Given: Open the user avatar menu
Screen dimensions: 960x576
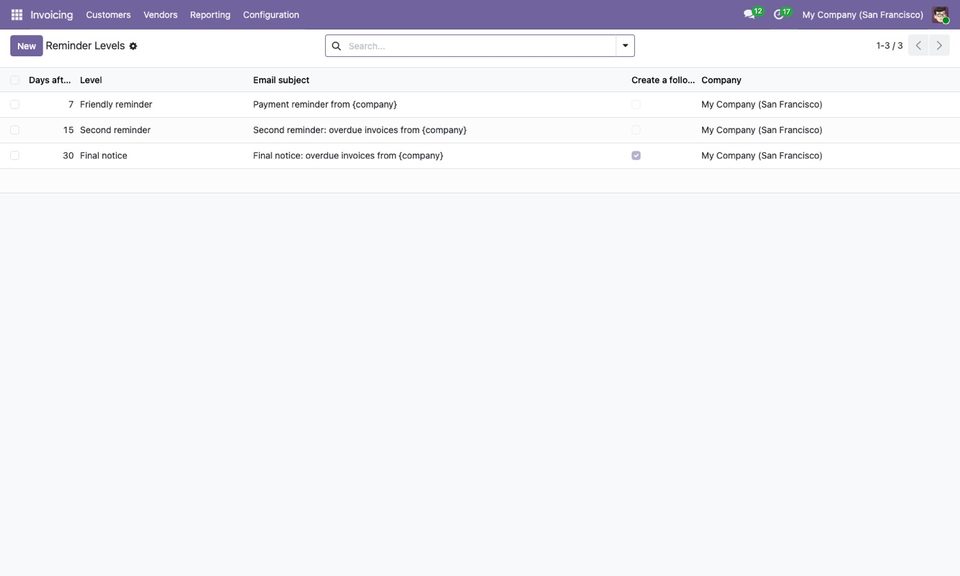Looking at the screenshot, I should 940,15.
